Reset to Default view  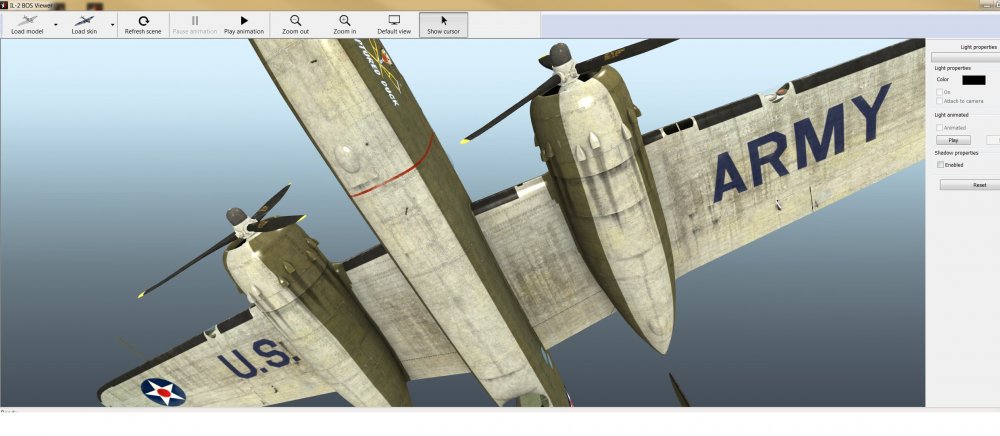[x=394, y=24]
